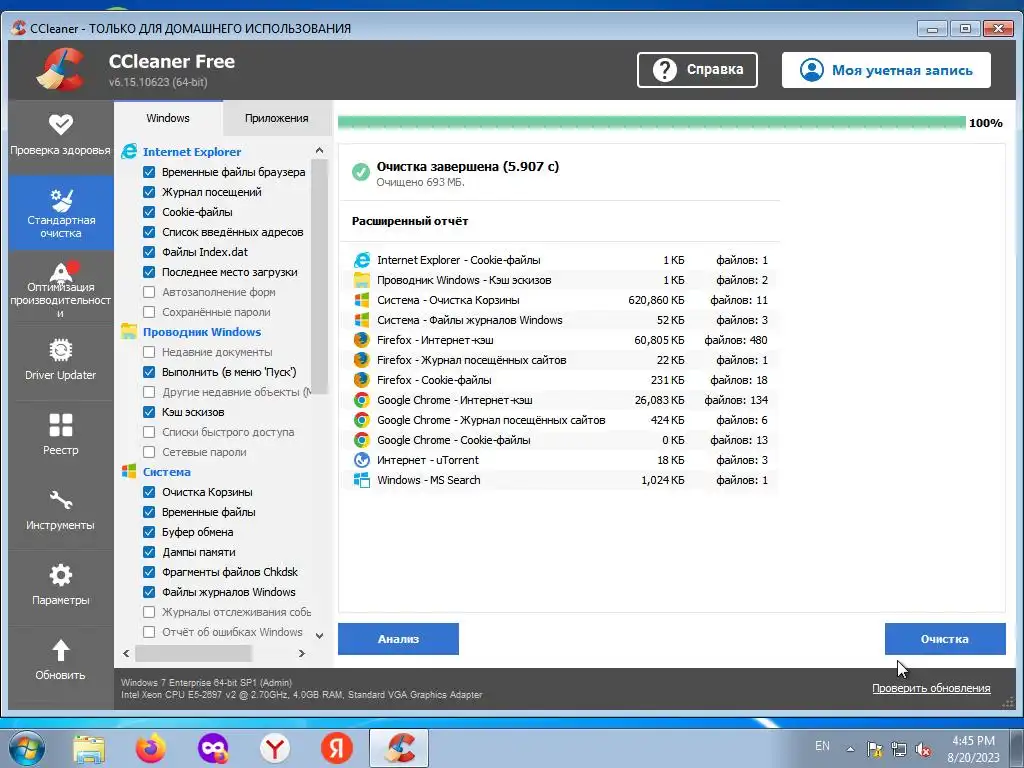Toggle Cookie-файлы under Internet Explorer
Image resolution: width=1024 pixels, height=768 pixels.
(x=149, y=212)
